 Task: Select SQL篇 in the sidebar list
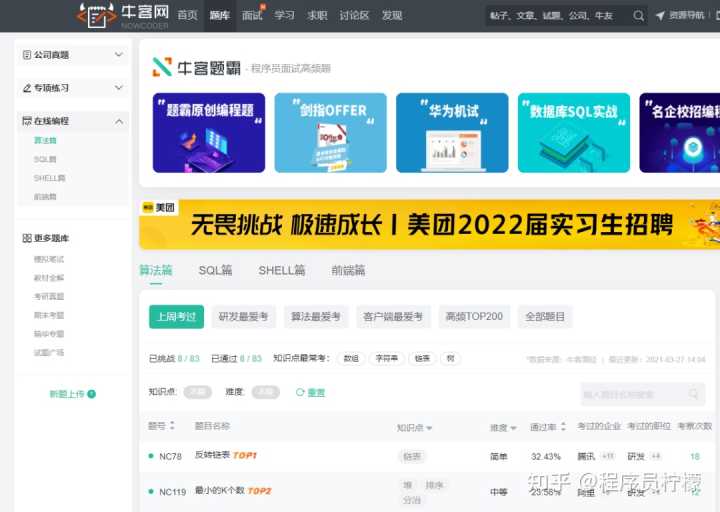tap(45, 159)
